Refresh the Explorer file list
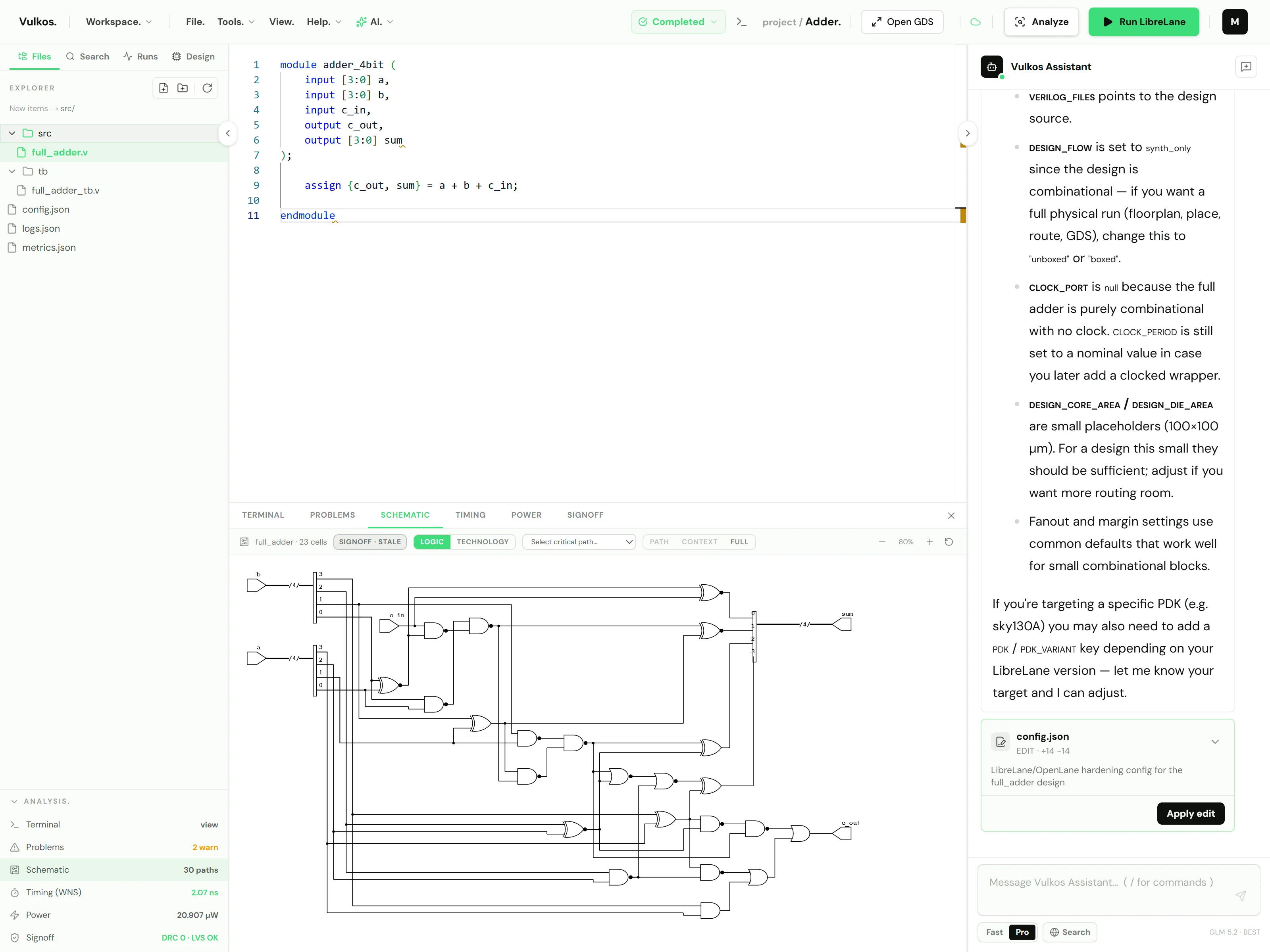This screenshot has height=952, width=1270. [x=207, y=88]
